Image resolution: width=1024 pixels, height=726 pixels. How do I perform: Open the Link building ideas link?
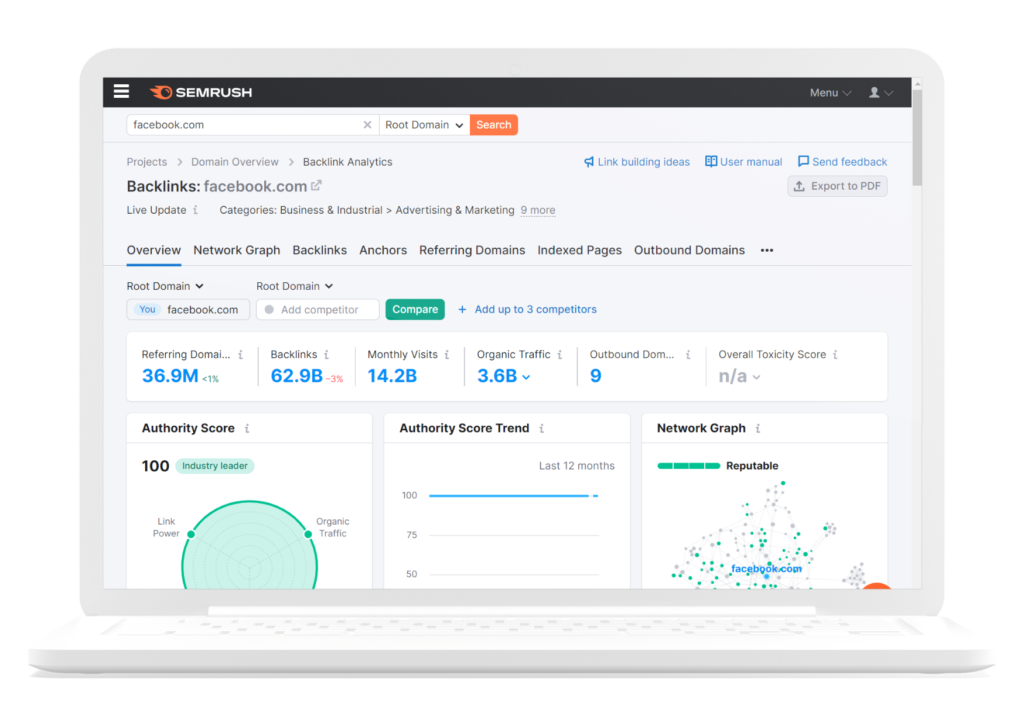tap(637, 162)
